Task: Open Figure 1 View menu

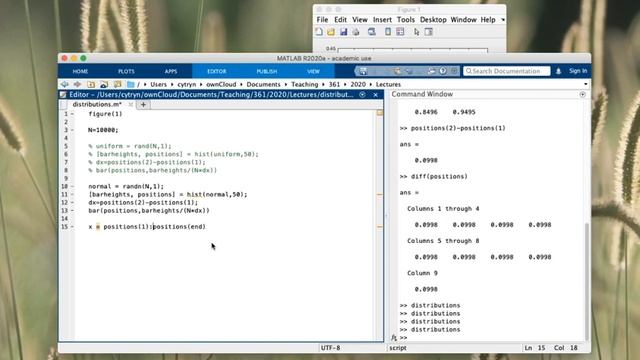Action: pos(360,20)
